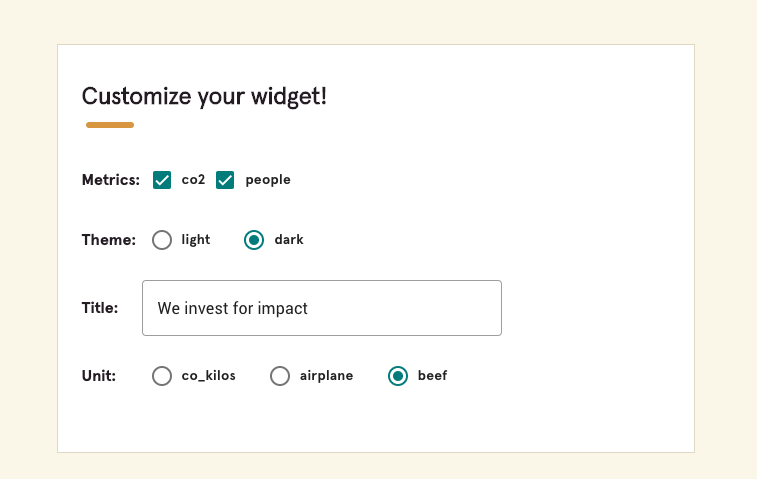757x479 pixels.
Task: Focus the Title text input field
Action: coord(321,308)
